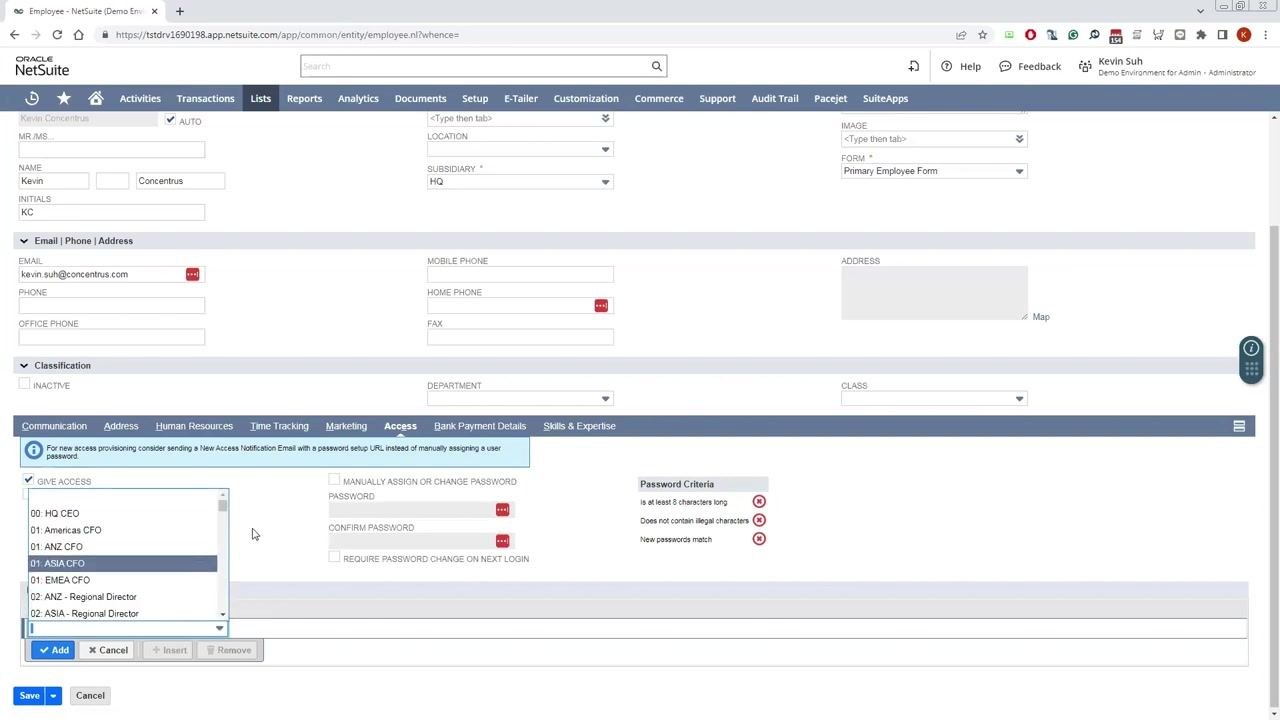Click into the Office Phone field
The height and width of the screenshot is (720, 1280).
point(111,337)
